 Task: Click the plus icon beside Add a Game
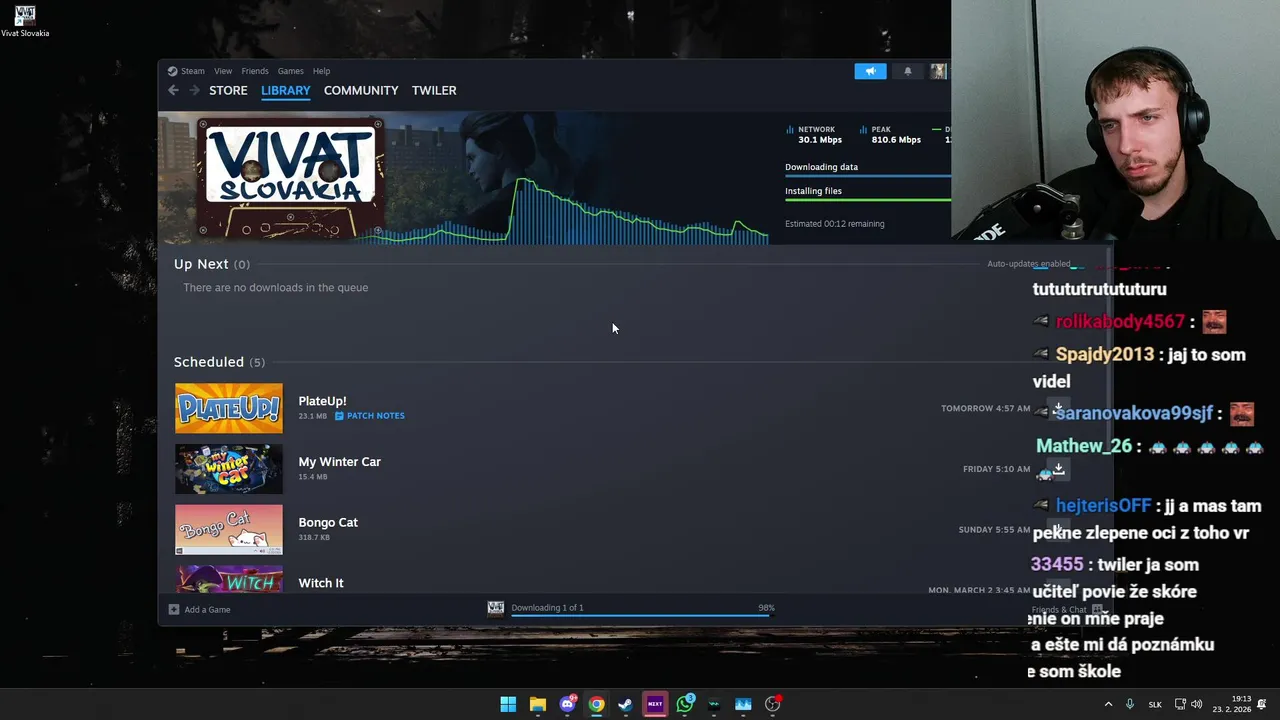click(x=174, y=609)
